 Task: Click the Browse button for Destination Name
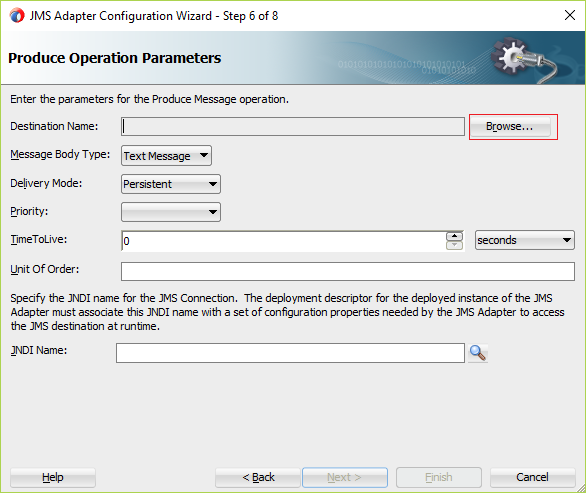(510, 127)
